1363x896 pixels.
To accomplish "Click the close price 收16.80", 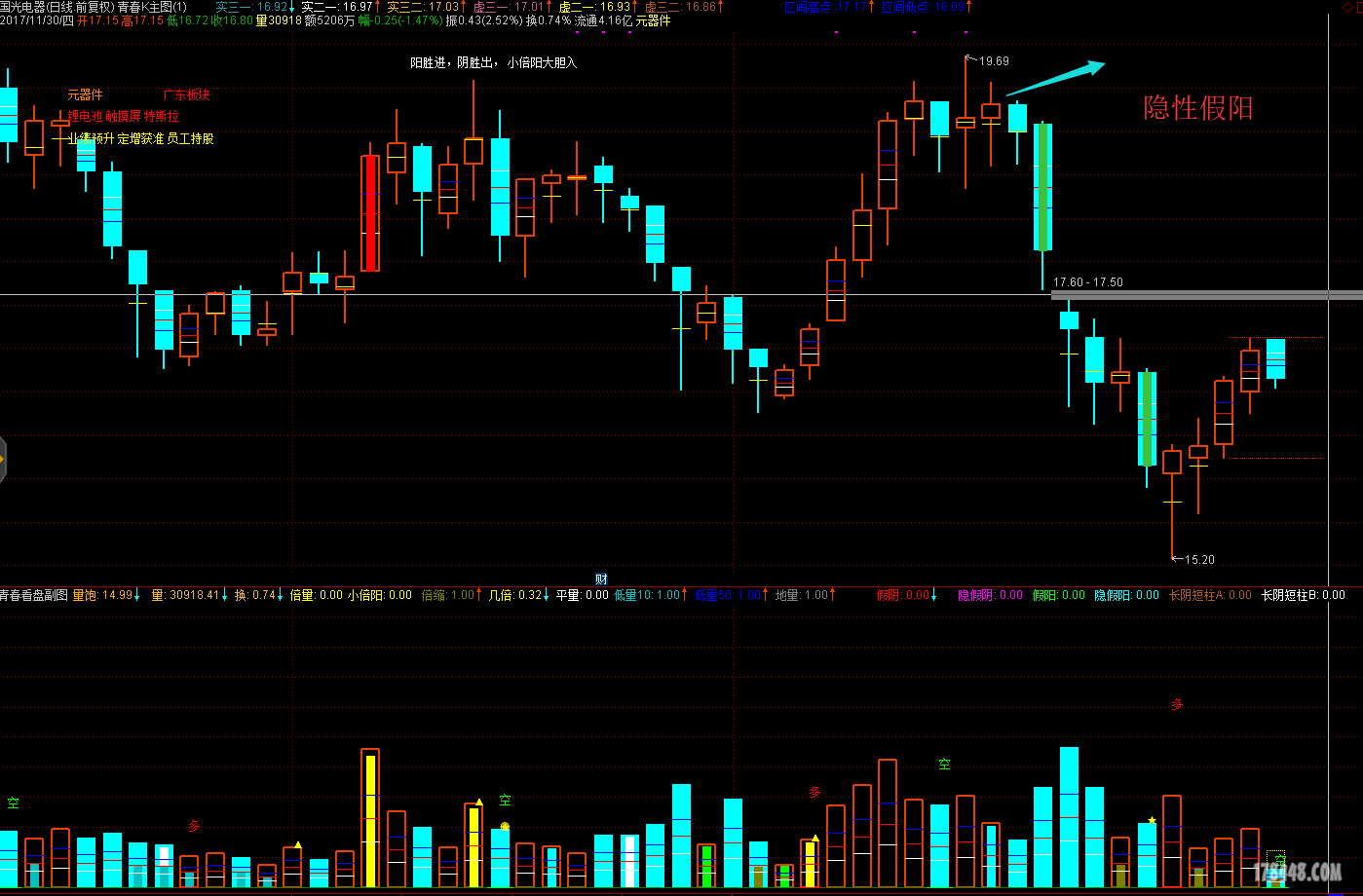I will (233, 20).
